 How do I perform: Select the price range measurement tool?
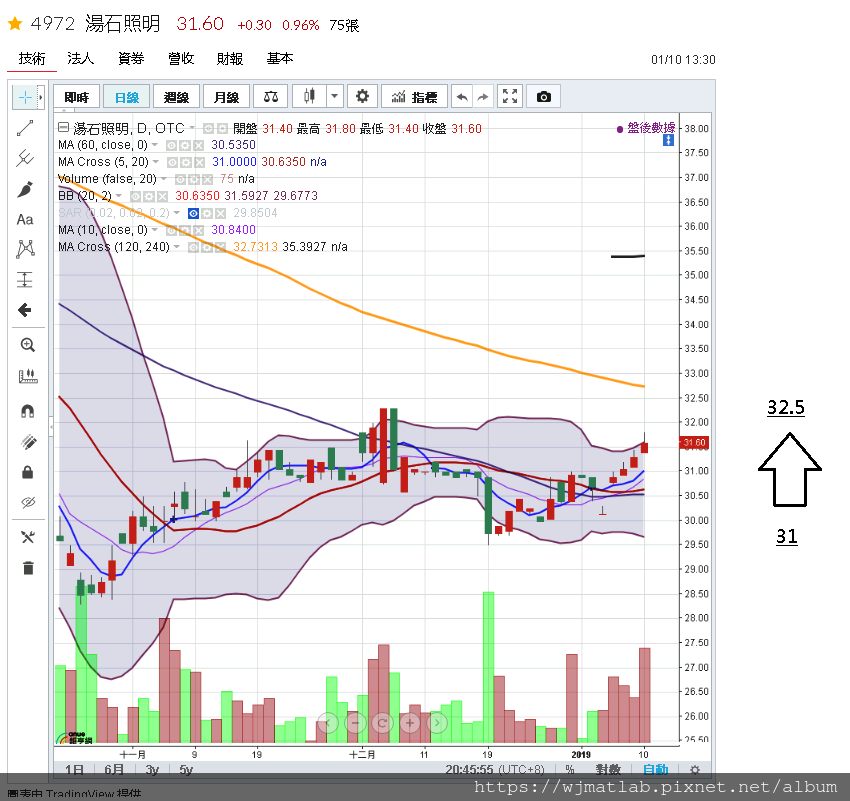click(x=25, y=280)
